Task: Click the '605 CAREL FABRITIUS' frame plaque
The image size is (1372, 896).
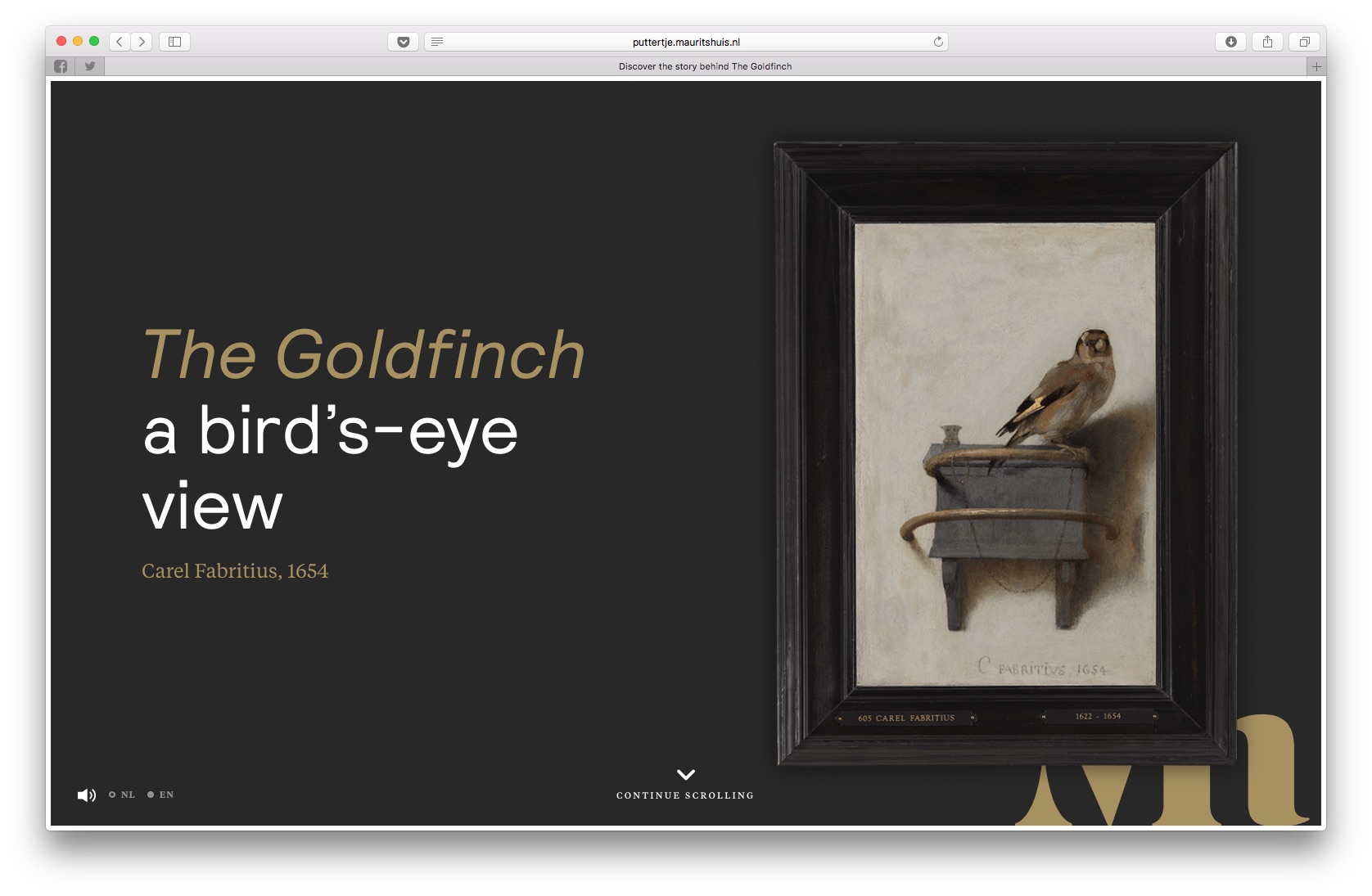Action: tap(906, 718)
